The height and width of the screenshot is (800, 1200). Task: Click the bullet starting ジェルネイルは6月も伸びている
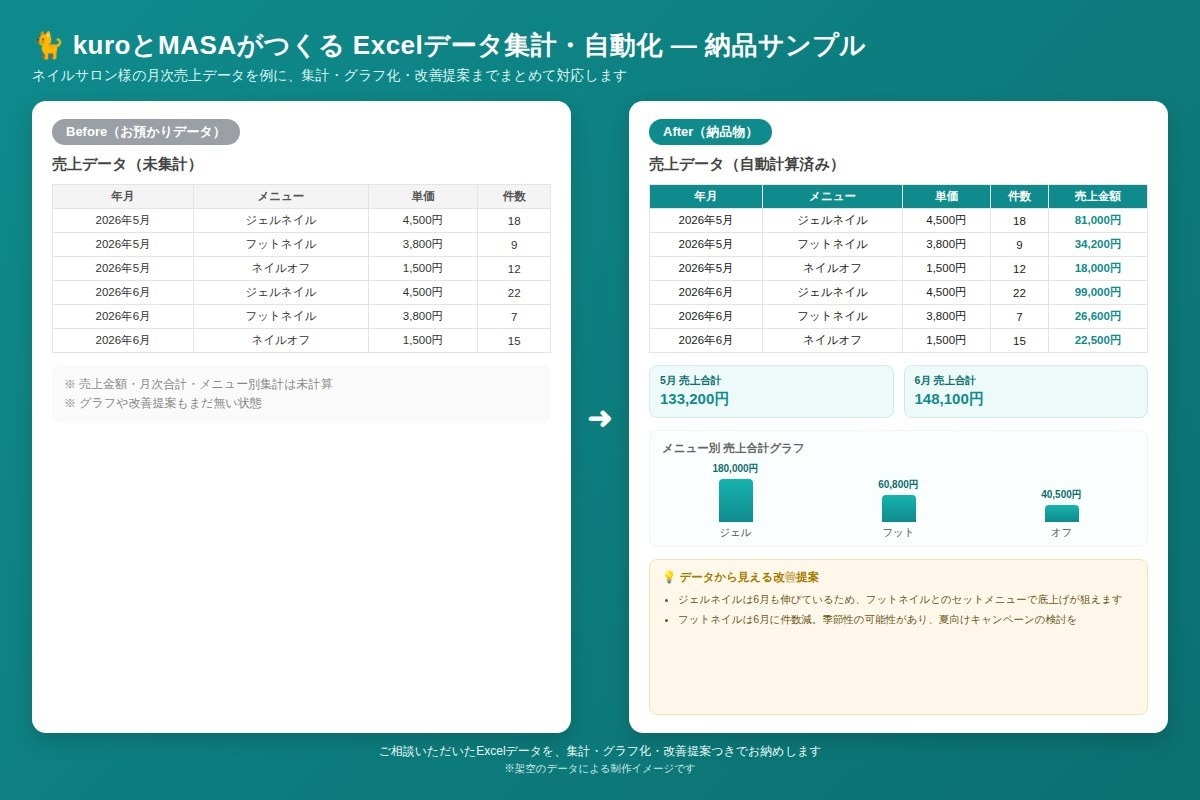tap(899, 600)
